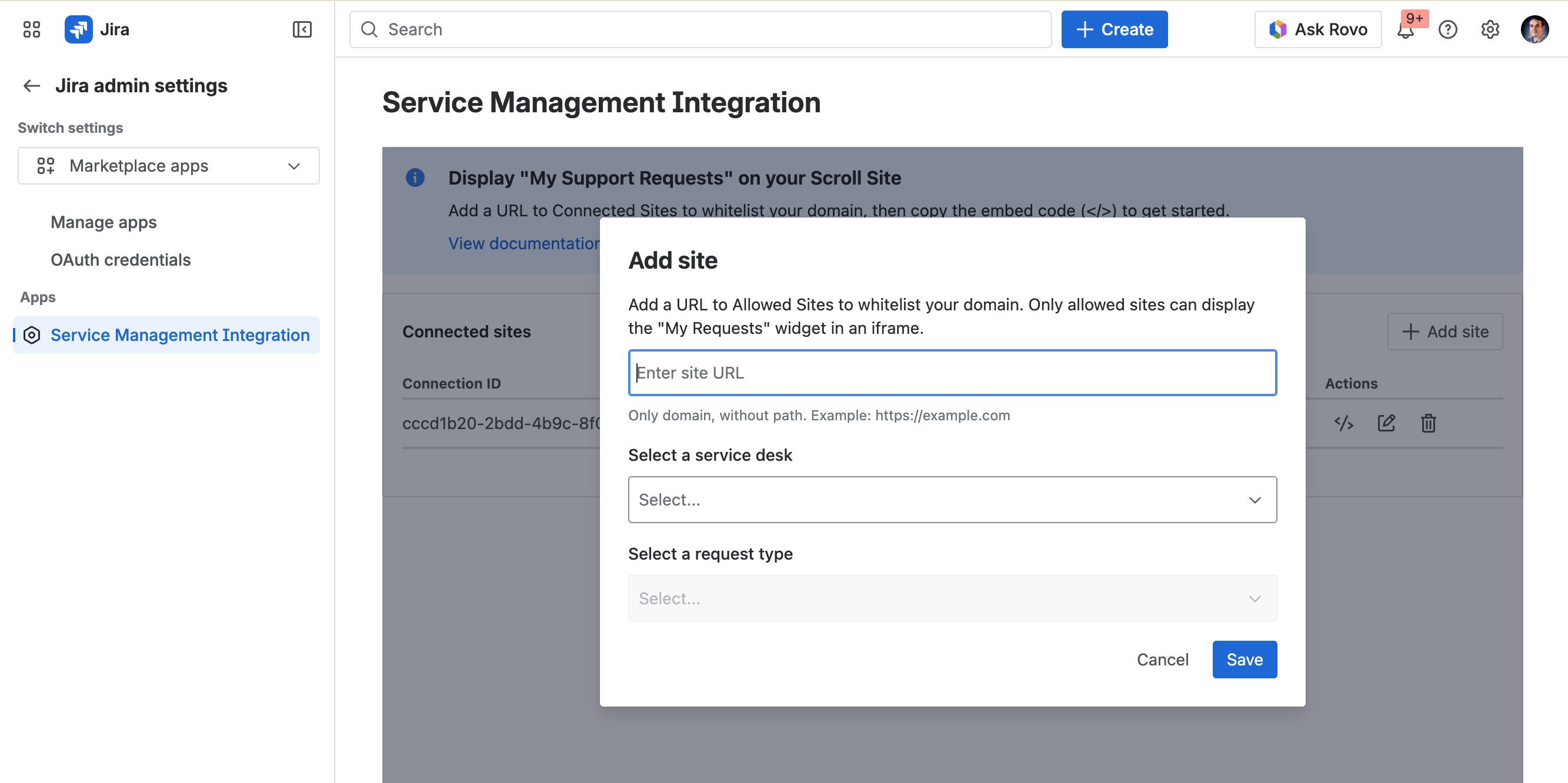Click the user profile avatar
This screenshot has height=783, width=1568.
click(1534, 29)
